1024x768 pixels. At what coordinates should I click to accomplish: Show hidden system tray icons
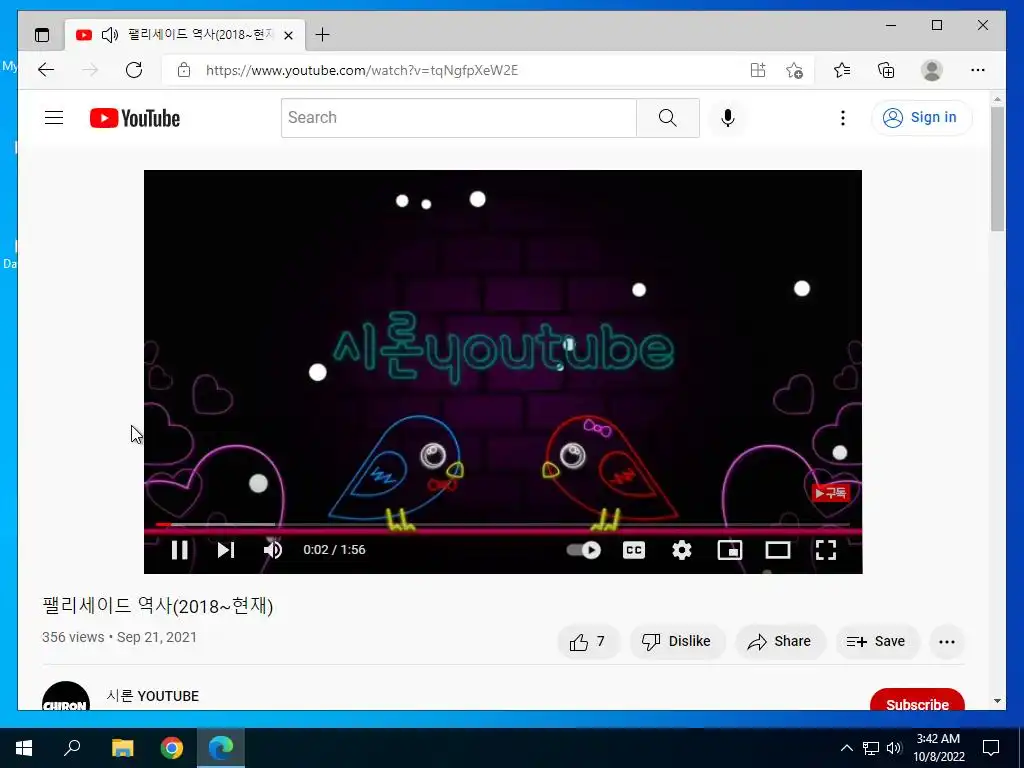coord(846,748)
